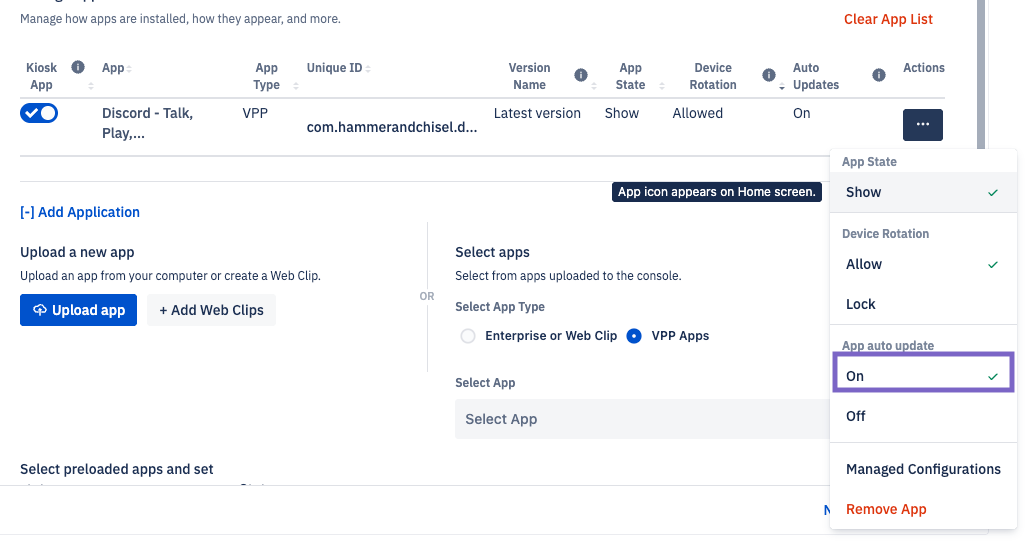Click the Auto Updates info icon
1035x545 pixels.
point(879,75)
